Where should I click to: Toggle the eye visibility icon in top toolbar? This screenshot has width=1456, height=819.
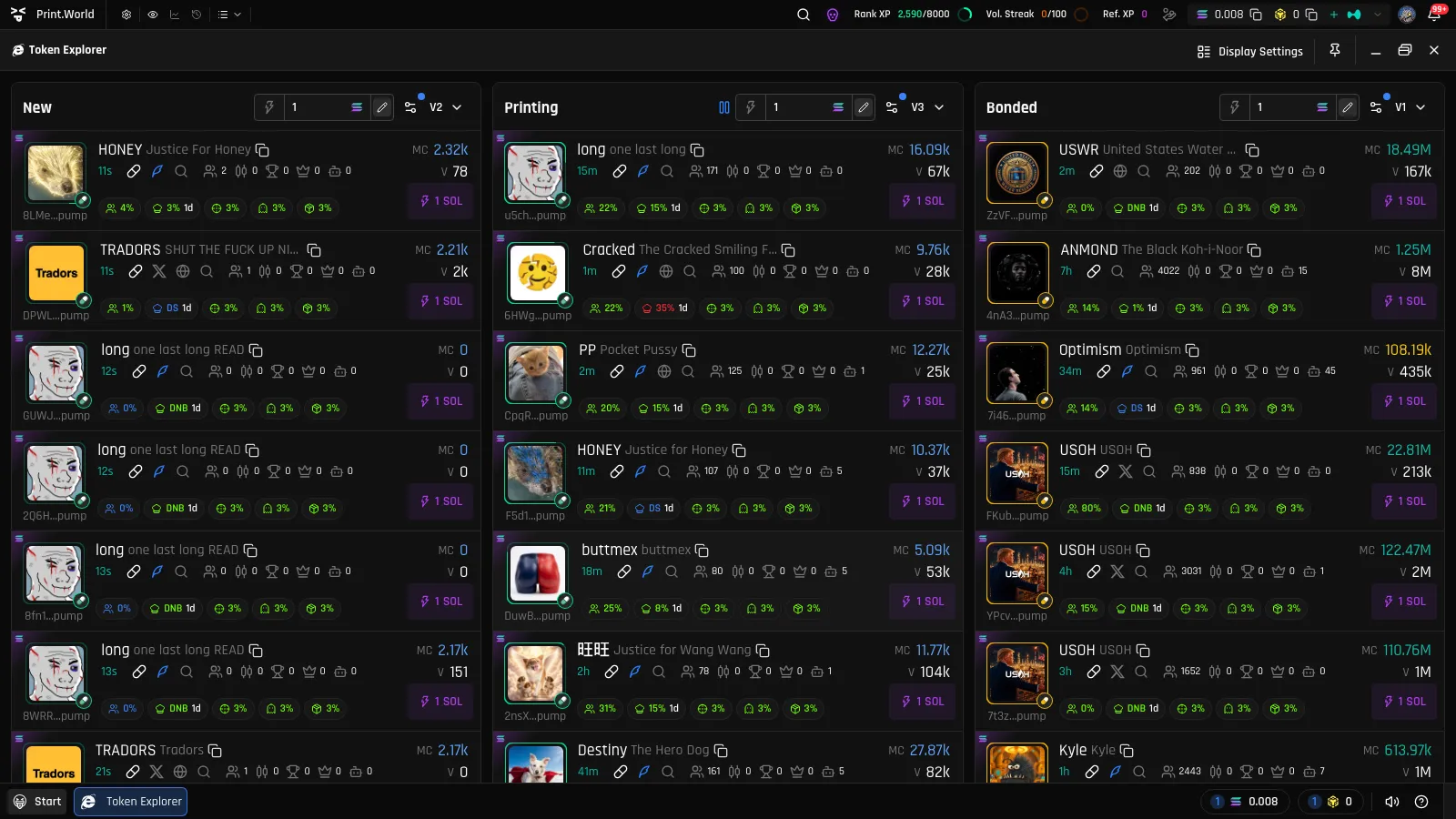tap(152, 15)
